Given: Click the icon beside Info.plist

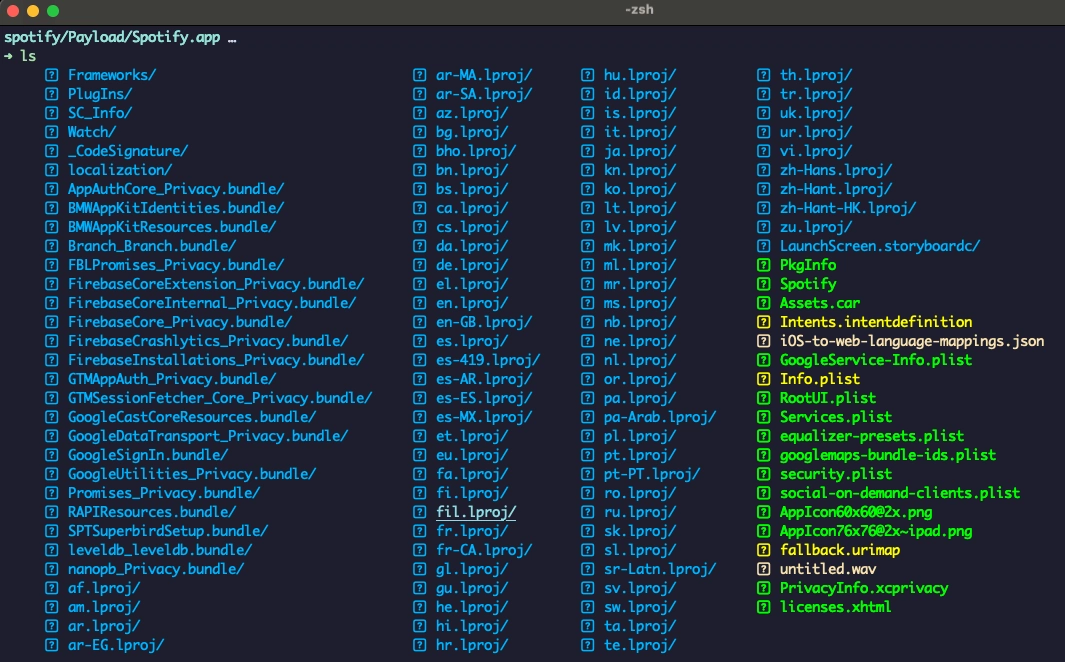Looking at the screenshot, I should point(763,379).
